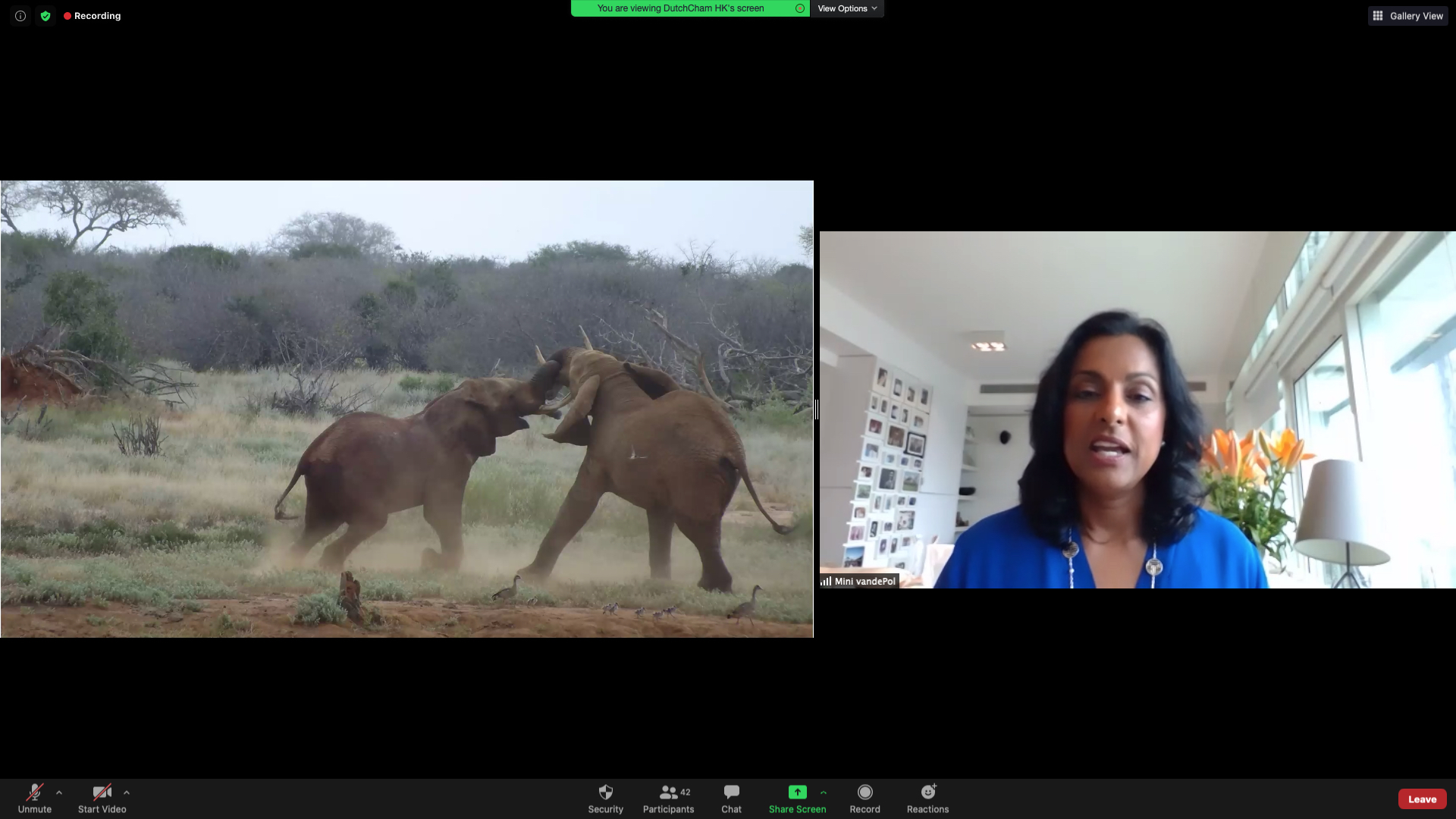
Task: Click the green Share Screen icon
Action: point(797,792)
